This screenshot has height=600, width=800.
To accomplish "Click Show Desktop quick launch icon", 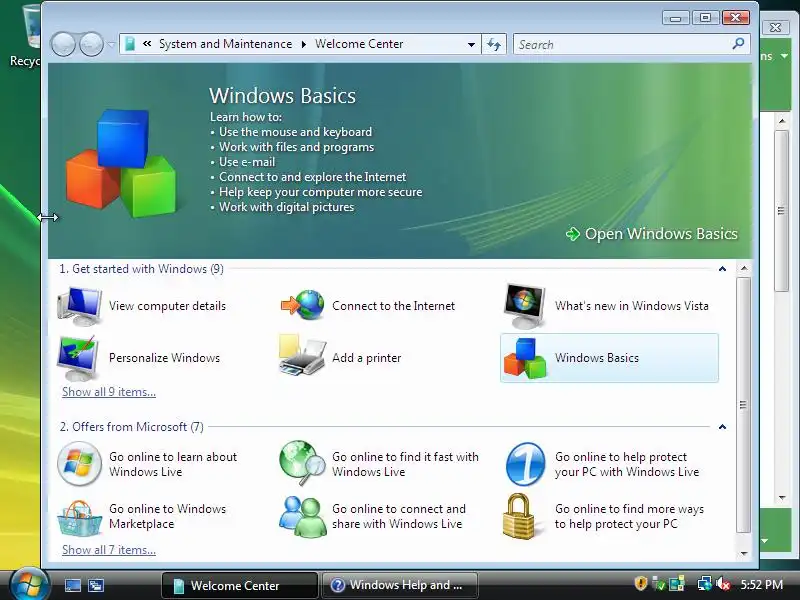I will [x=73, y=585].
